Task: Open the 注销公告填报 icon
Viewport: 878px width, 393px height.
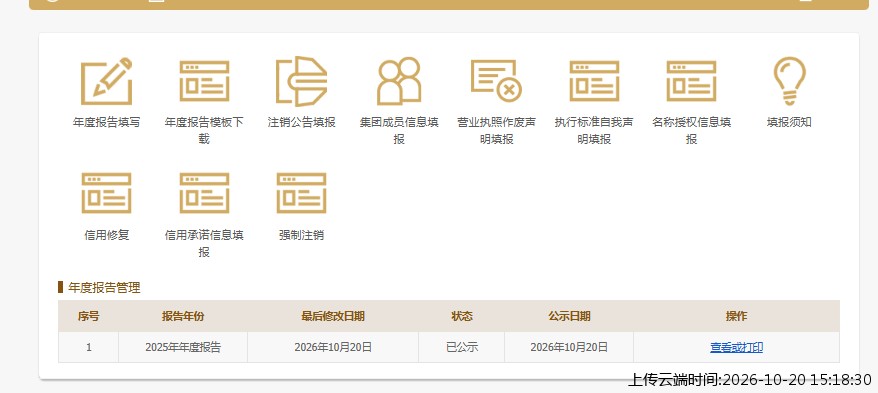Action: tap(301, 81)
